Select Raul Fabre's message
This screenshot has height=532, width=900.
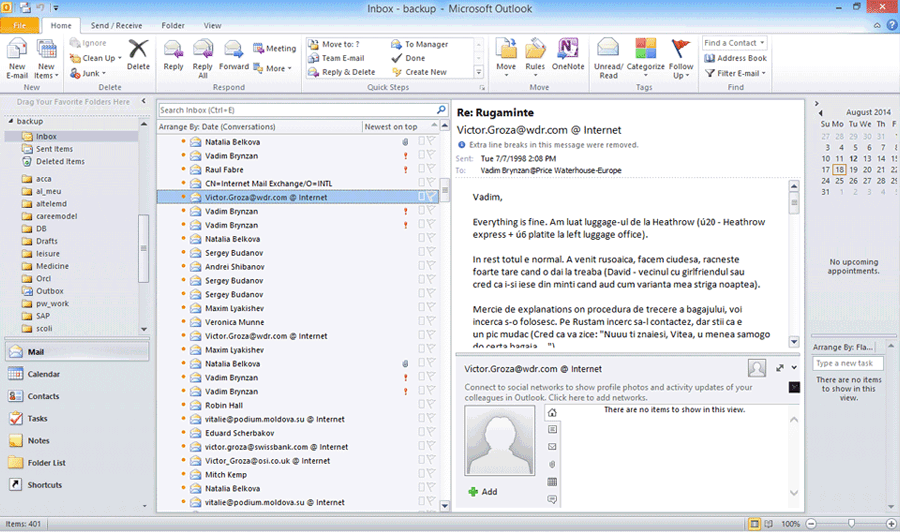pos(298,170)
